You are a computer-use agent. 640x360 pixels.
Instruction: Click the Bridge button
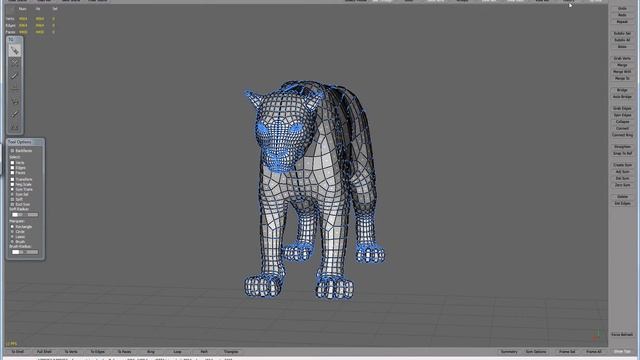[622, 90]
